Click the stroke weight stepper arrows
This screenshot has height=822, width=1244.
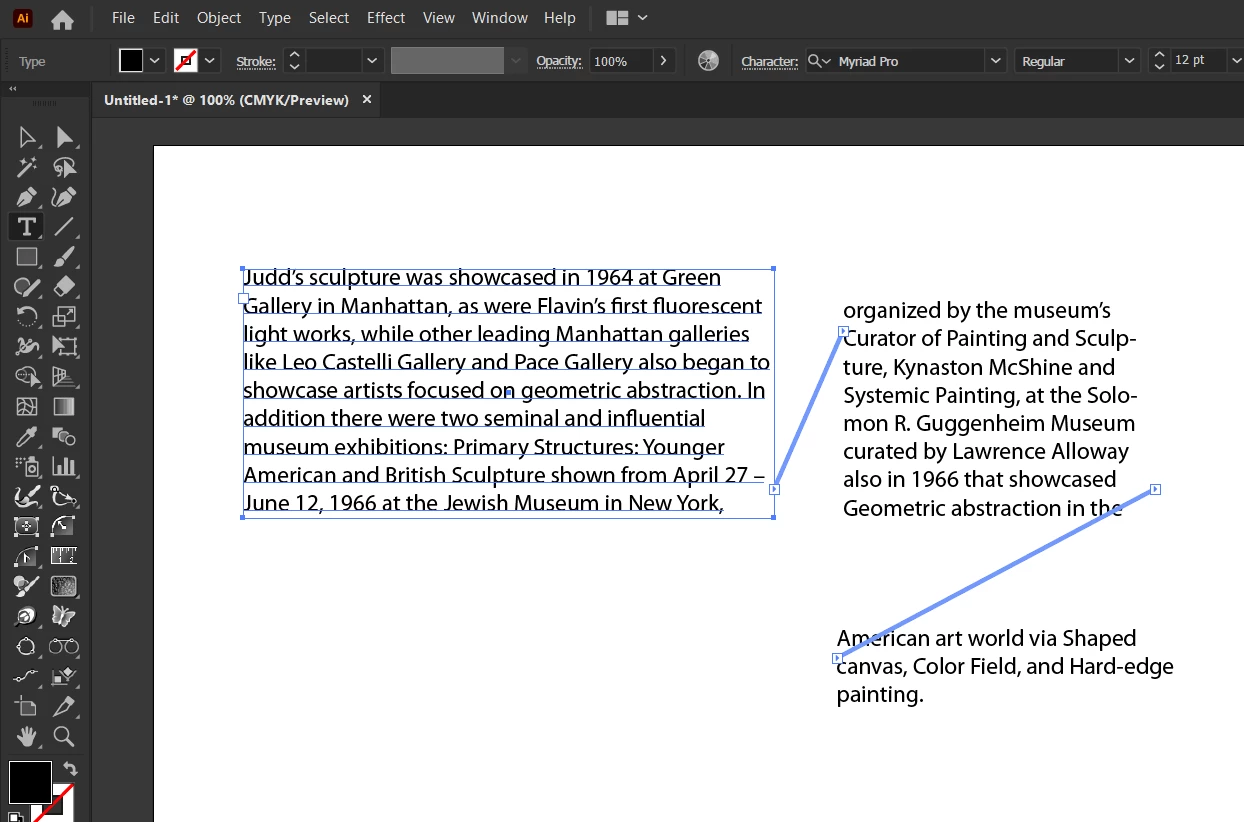[x=294, y=61]
